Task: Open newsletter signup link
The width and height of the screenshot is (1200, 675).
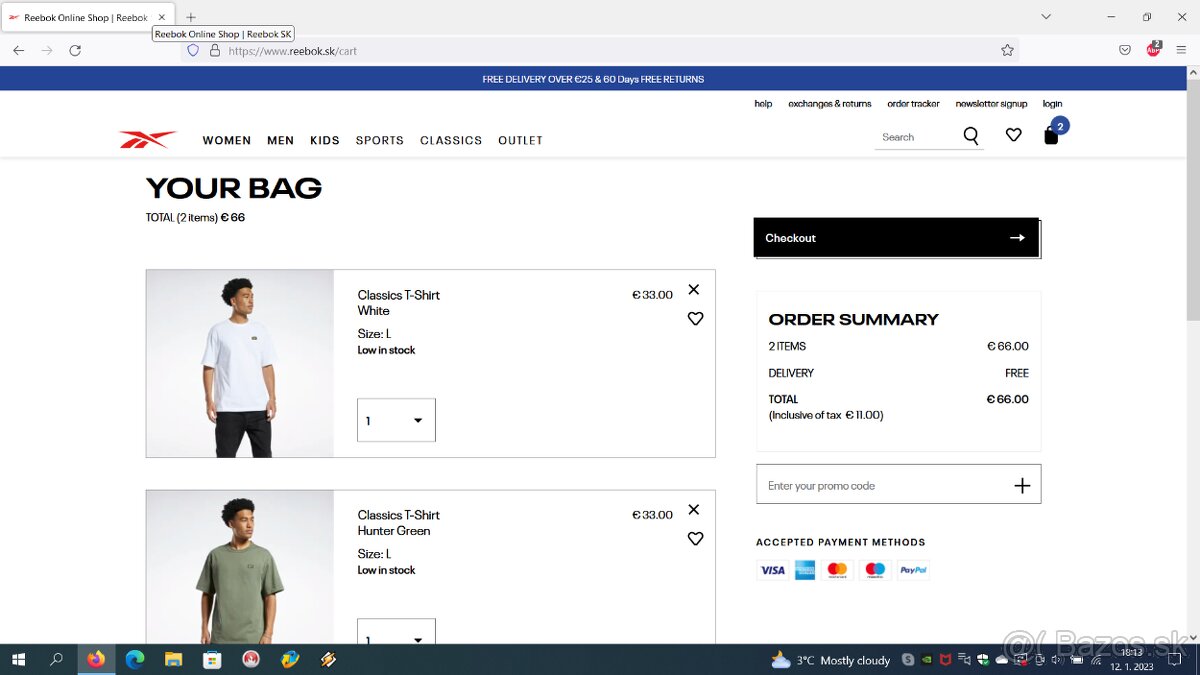Action: click(991, 104)
